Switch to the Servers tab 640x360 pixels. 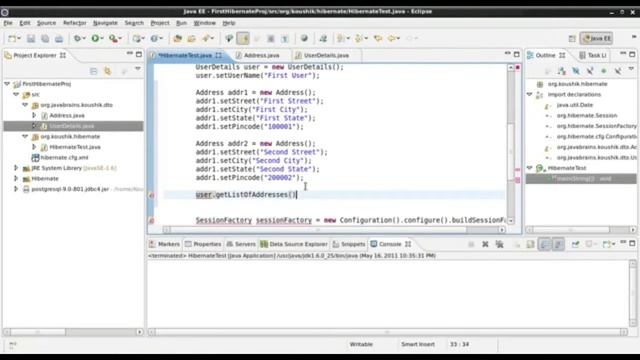pos(241,244)
